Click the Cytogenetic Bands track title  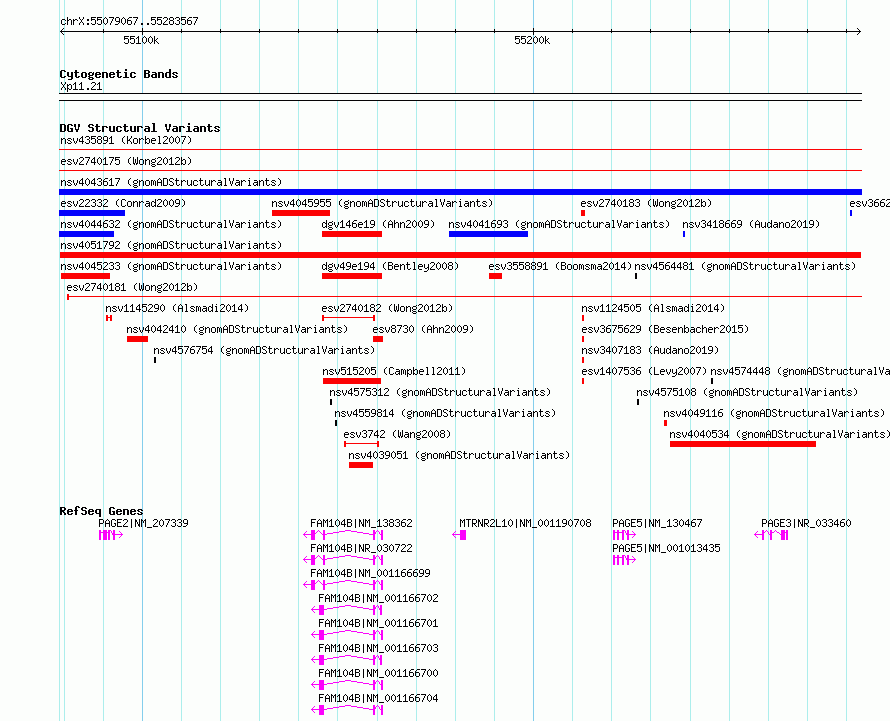119,74
